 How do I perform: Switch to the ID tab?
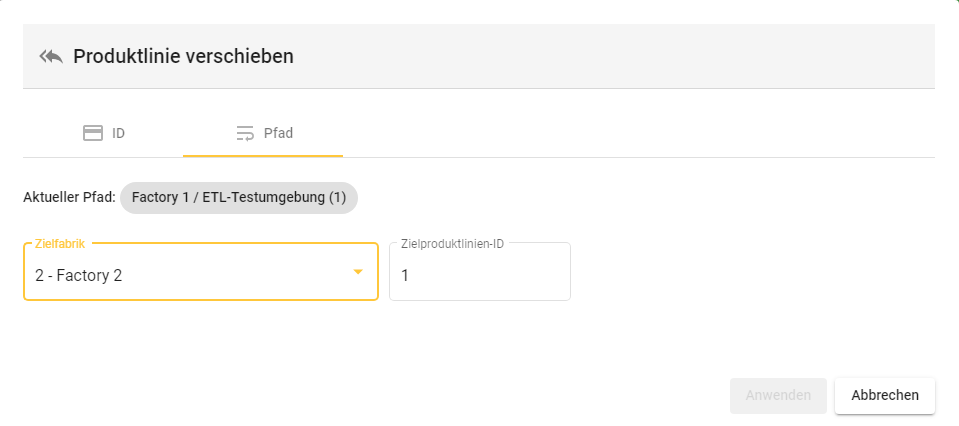103,133
